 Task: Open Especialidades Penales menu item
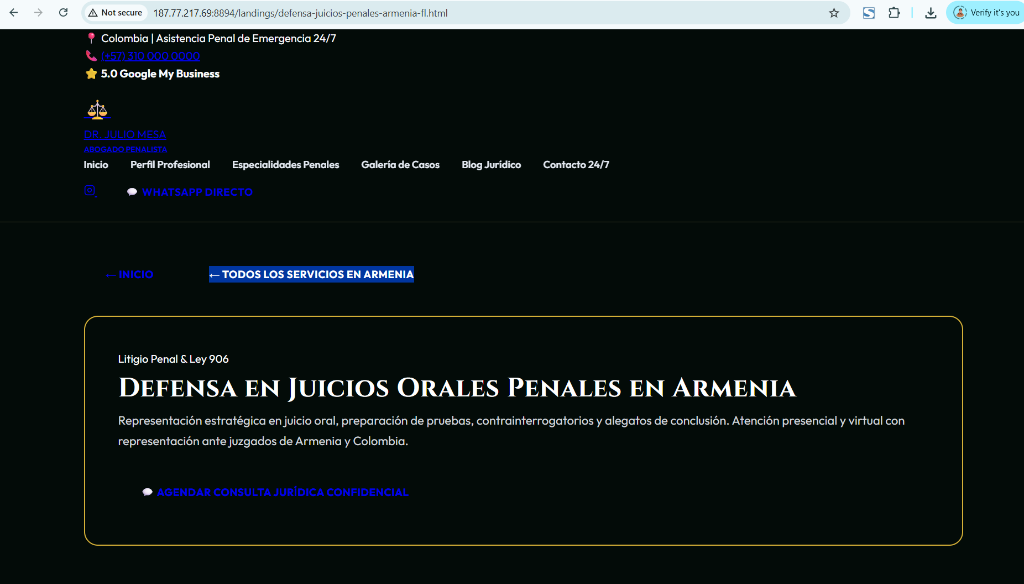tap(285, 165)
